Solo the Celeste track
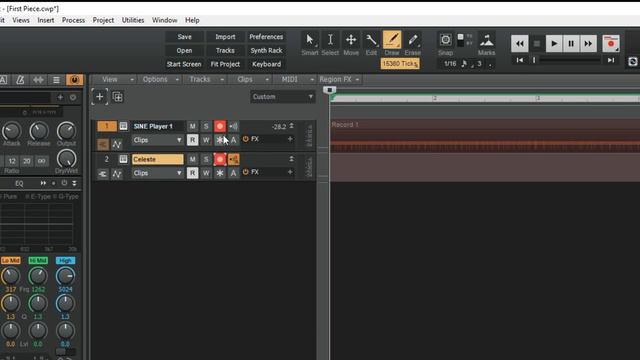Viewport: 640px width, 360px height. pyautogui.click(x=206, y=159)
